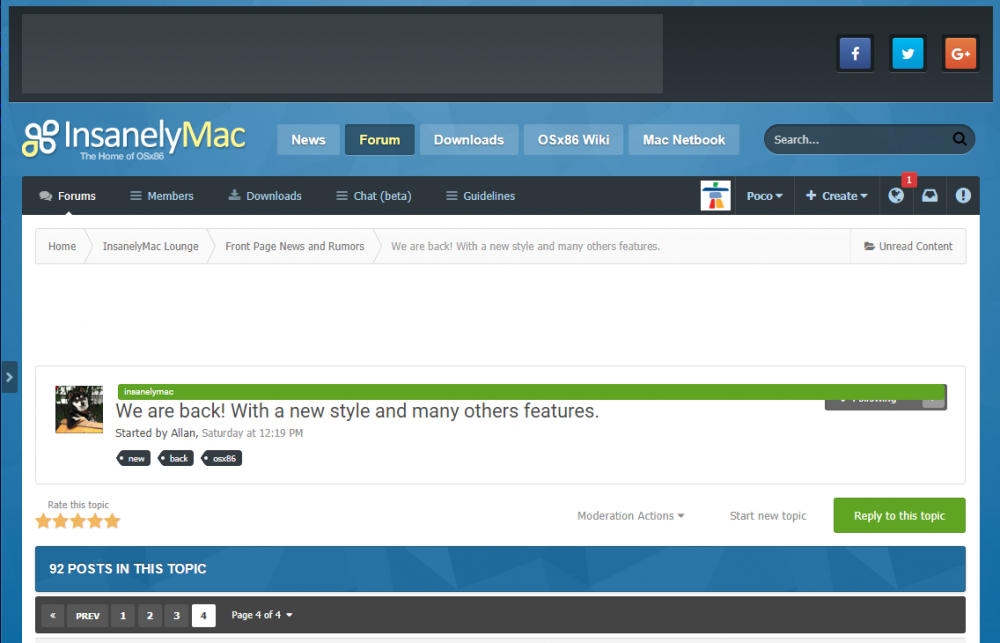Image resolution: width=1000 pixels, height=643 pixels.
Task: Open the News section
Action: pos(308,140)
